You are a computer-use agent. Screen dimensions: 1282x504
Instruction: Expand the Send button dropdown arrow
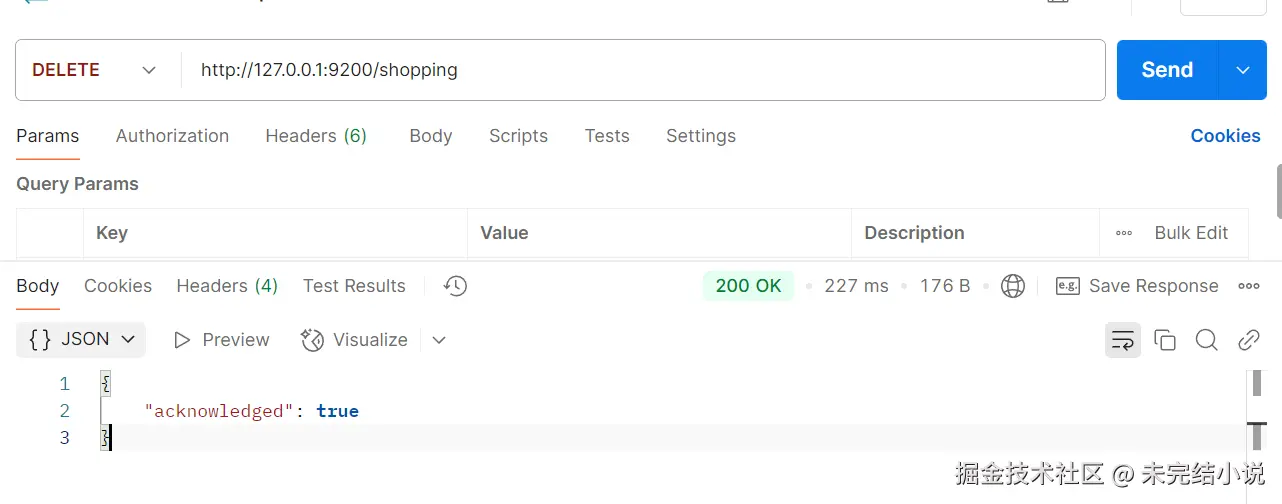click(x=1243, y=70)
